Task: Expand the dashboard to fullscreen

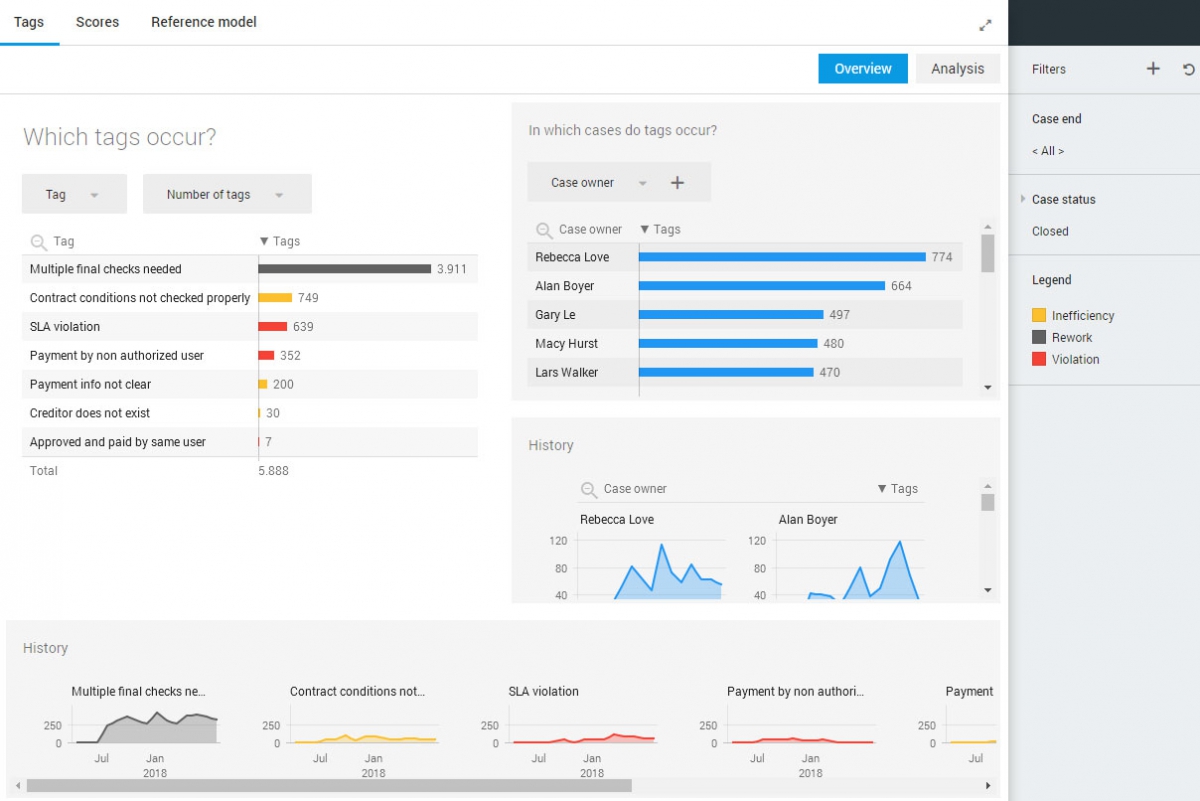Action: click(984, 23)
